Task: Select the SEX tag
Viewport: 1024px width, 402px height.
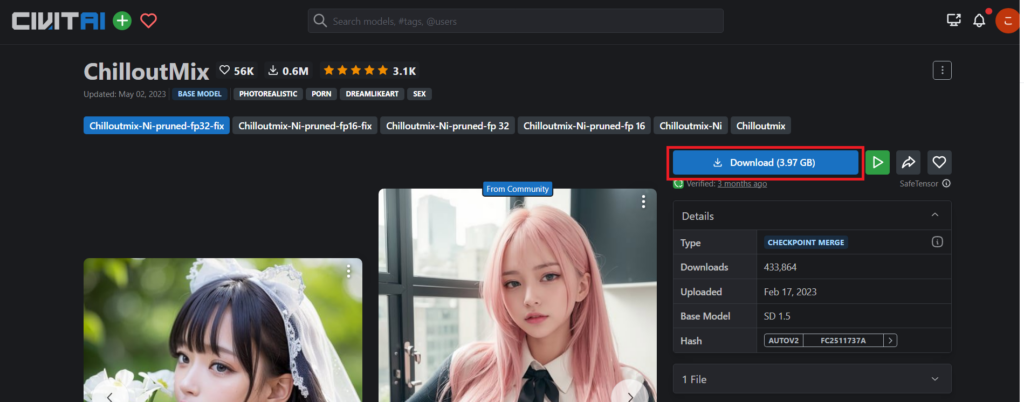Action: (x=419, y=94)
